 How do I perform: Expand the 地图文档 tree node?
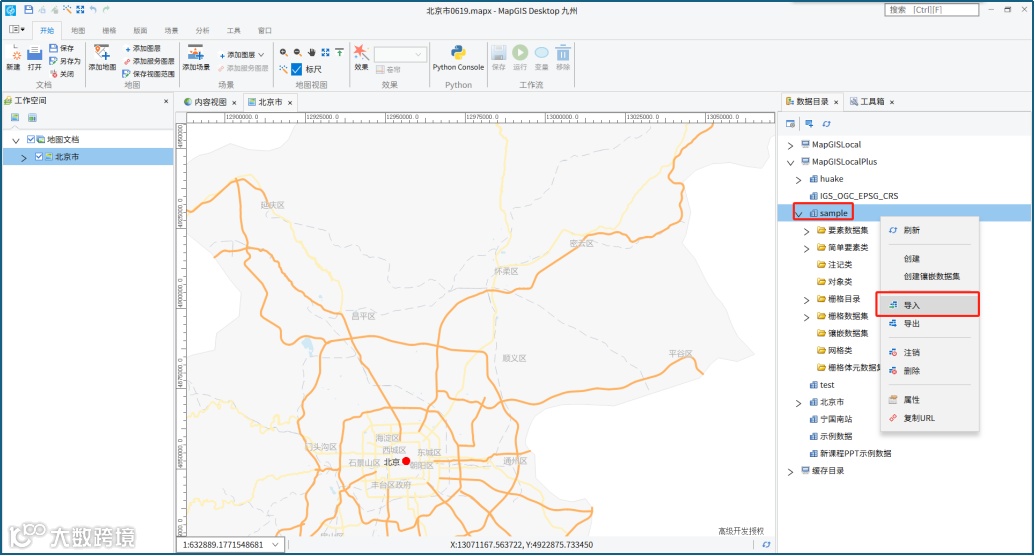coord(16,140)
